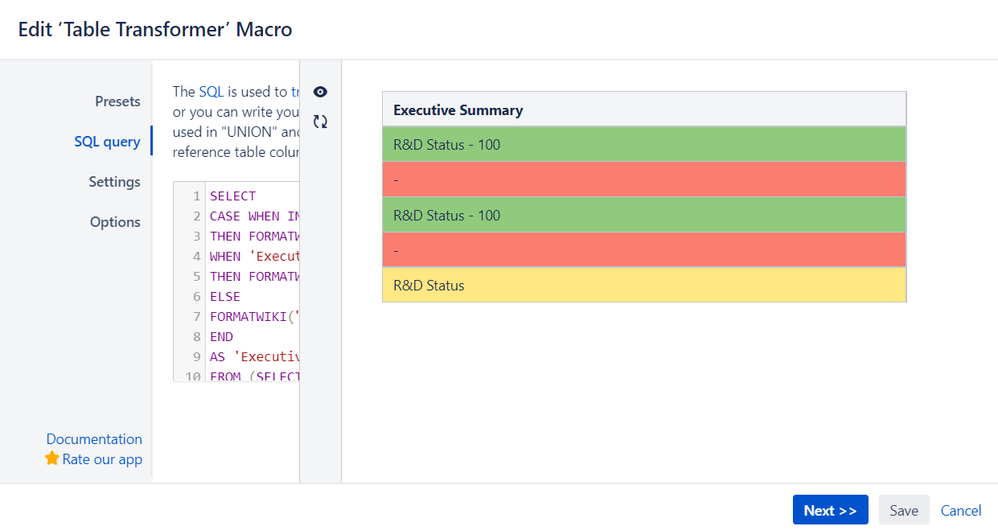Viewport: 998px width, 531px height.
Task: Toggle the preview eye icon
Action: pyautogui.click(x=320, y=92)
